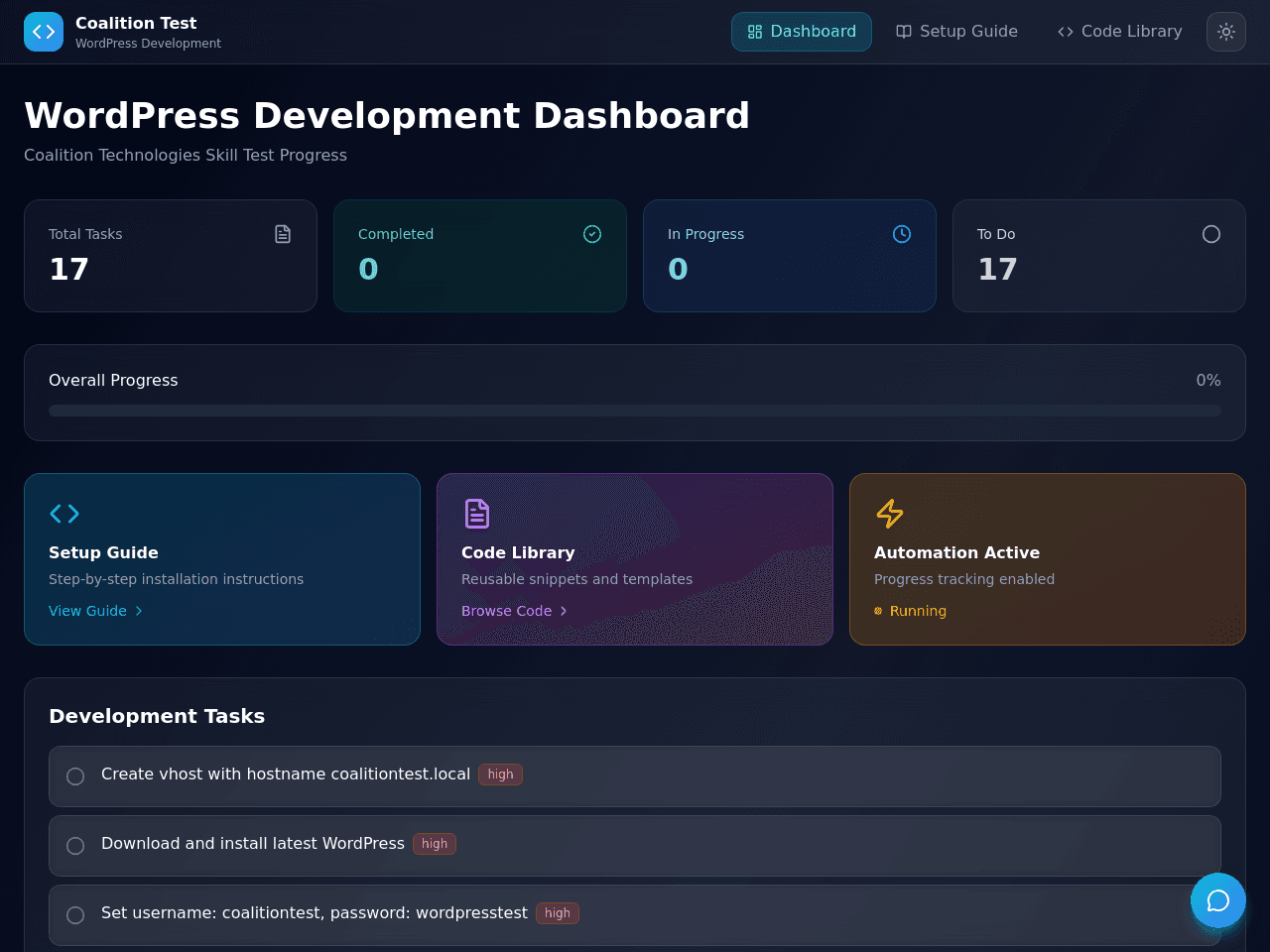Click the Setup Guide tab book icon
The image size is (1270, 952).
click(904, 32)
